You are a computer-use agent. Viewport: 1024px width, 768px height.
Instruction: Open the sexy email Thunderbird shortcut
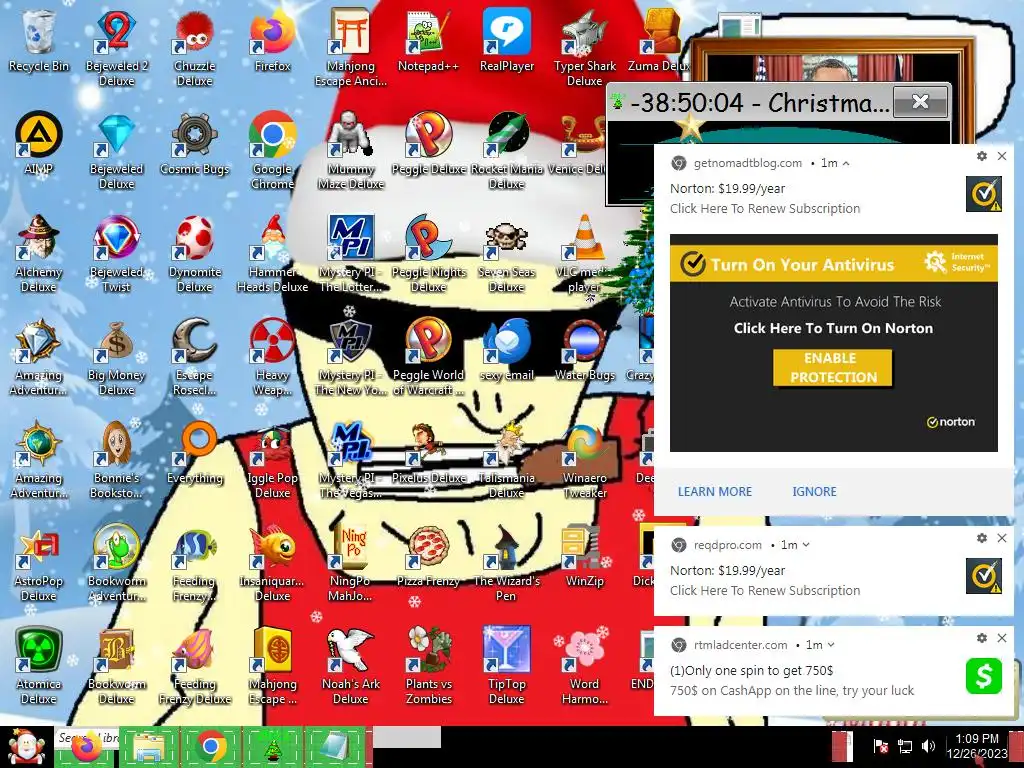click(x=507, y=350)
